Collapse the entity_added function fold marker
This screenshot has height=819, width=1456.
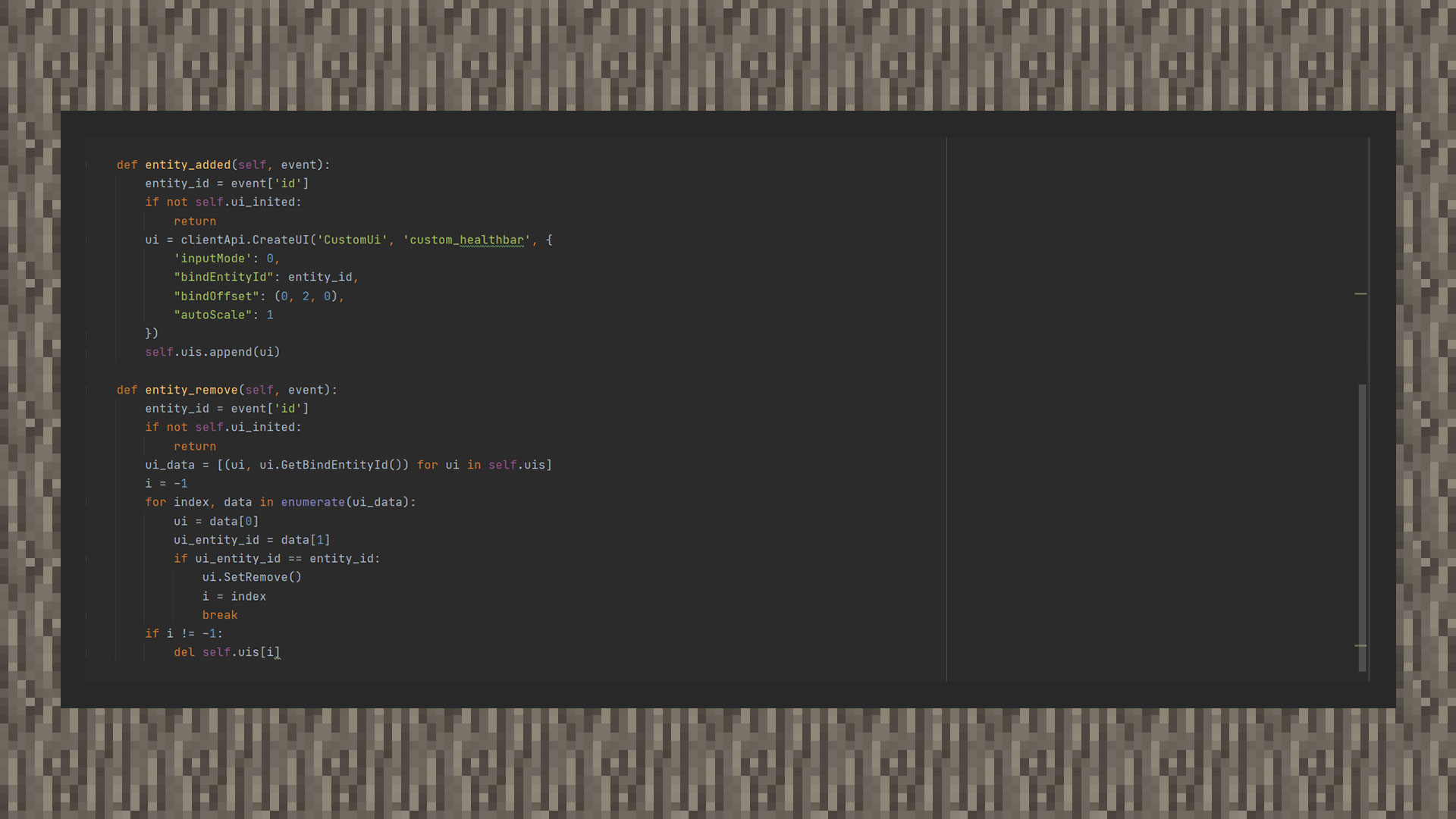click(x=86, y=165)
